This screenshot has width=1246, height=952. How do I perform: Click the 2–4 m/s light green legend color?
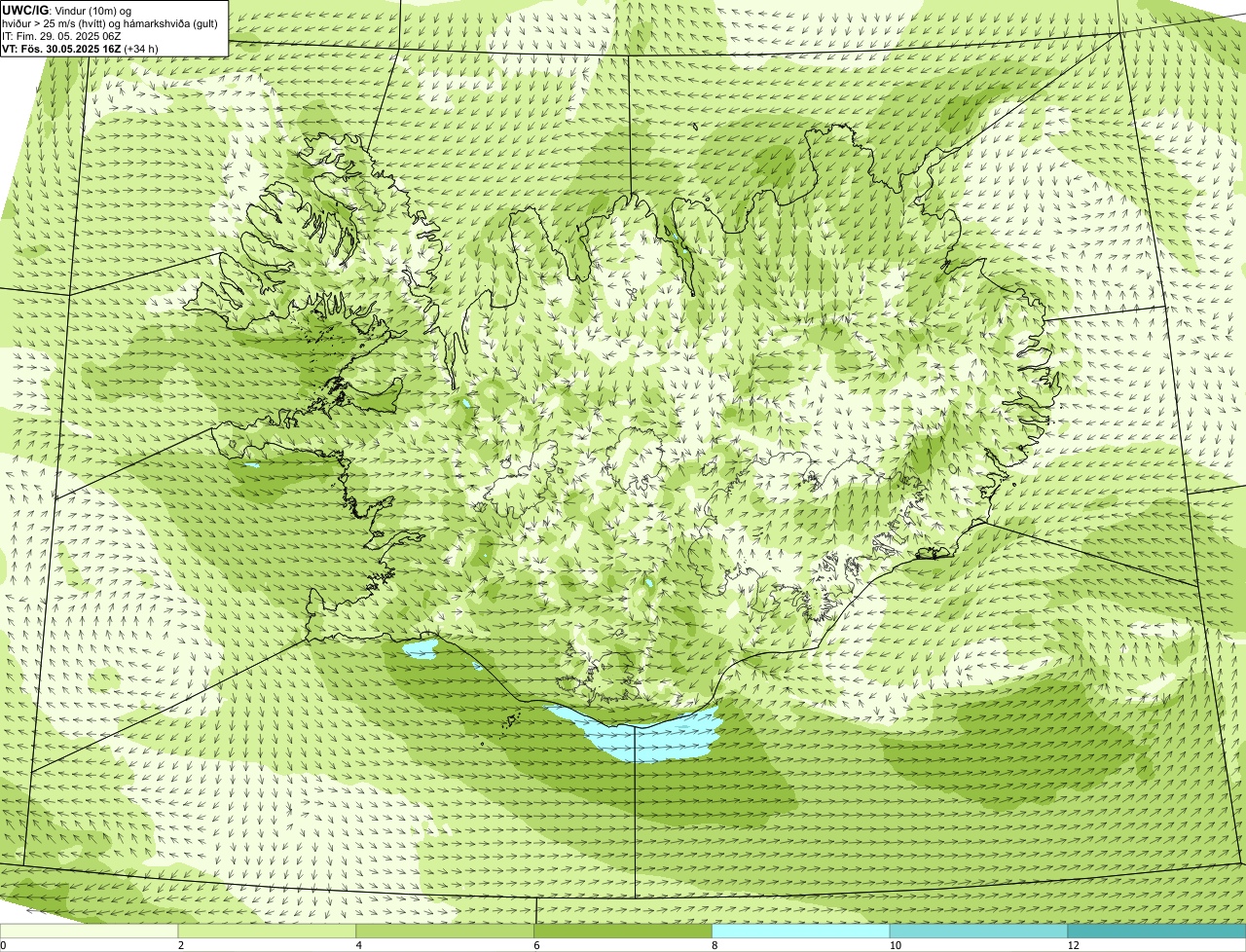pos(268,931)
